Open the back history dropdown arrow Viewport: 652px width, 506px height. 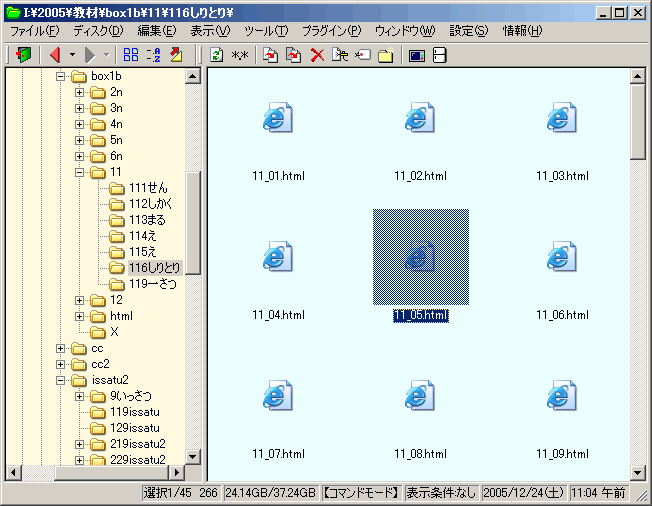72,55
